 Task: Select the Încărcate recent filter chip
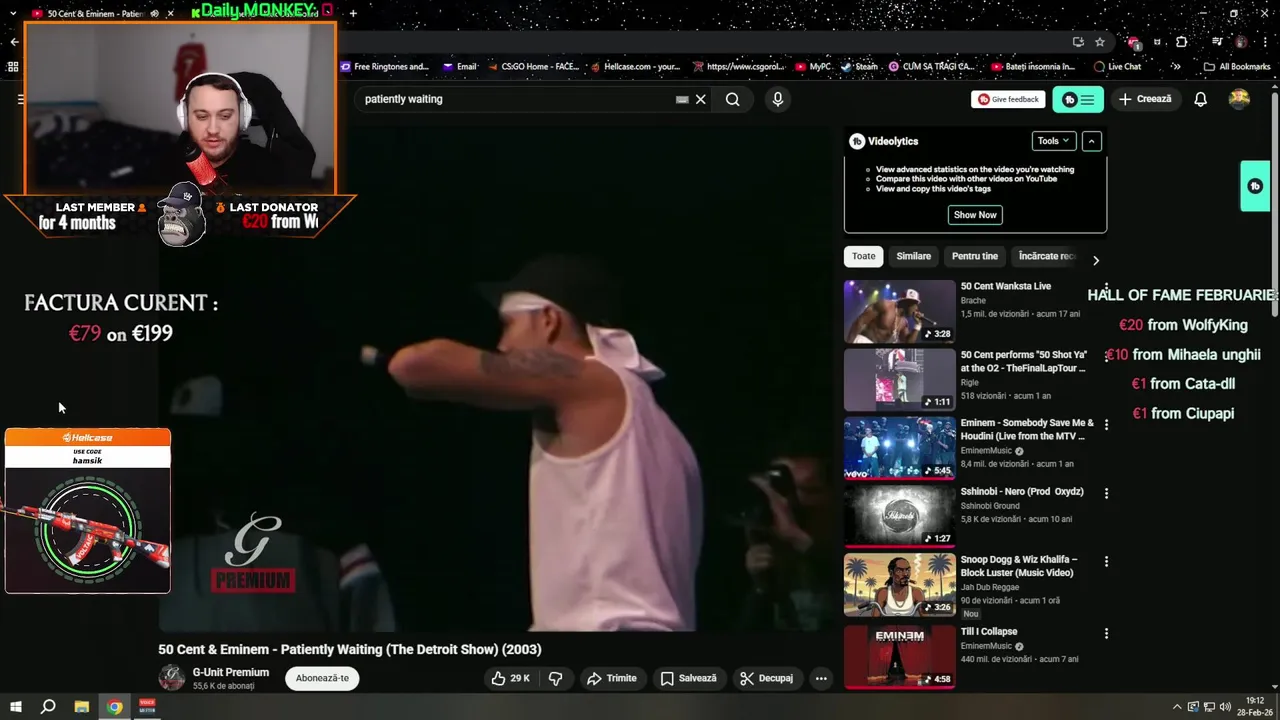pos(1046,256)
